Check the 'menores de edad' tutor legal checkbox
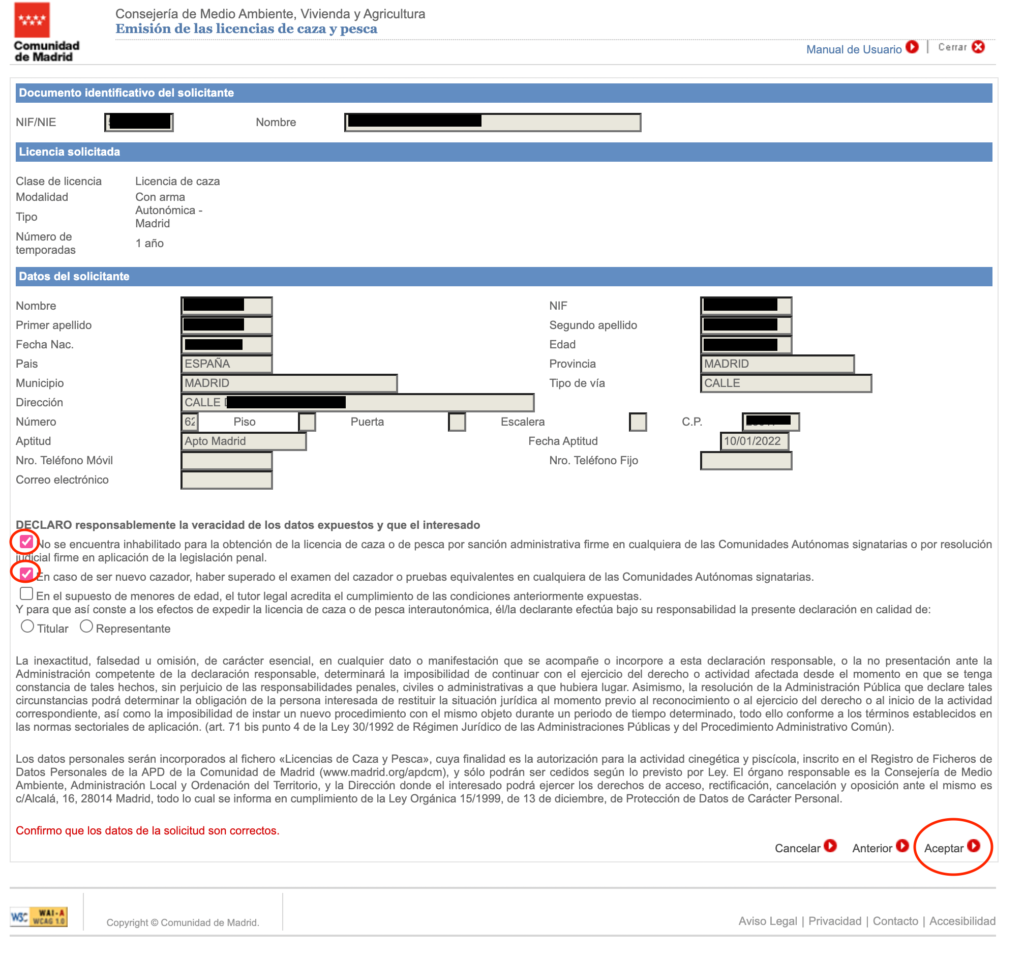Viewport: 1024px width, 956px height. [x=26, y=594]
